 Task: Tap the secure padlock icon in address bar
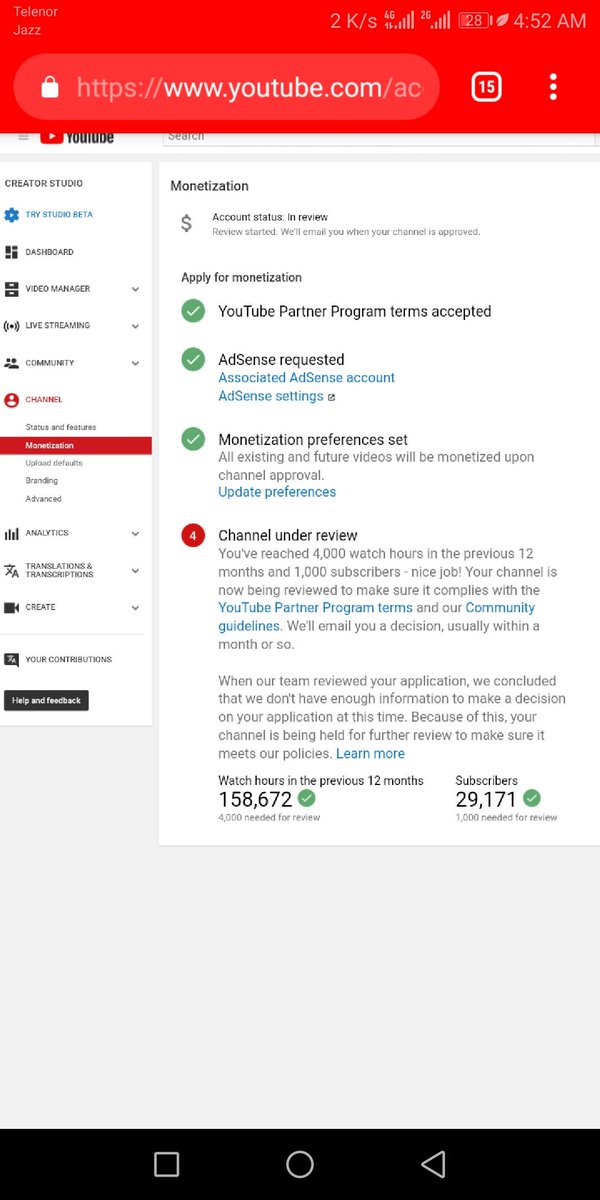tap(48, 88)
